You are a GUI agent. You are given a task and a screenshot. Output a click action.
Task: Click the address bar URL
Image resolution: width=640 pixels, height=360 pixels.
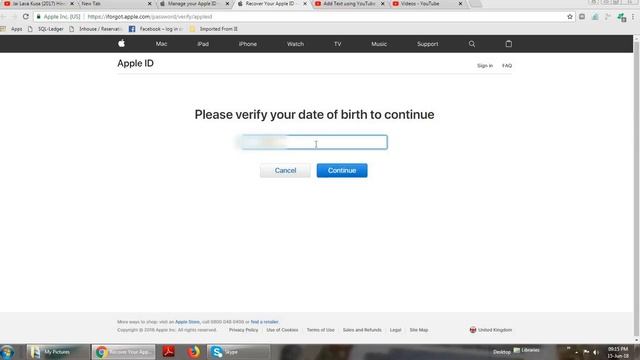click(150, 17)
